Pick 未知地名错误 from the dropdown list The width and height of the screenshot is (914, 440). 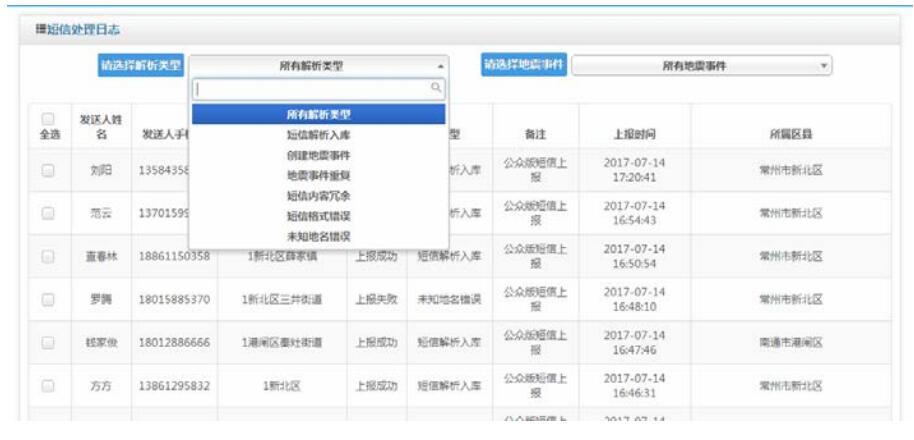319,236
